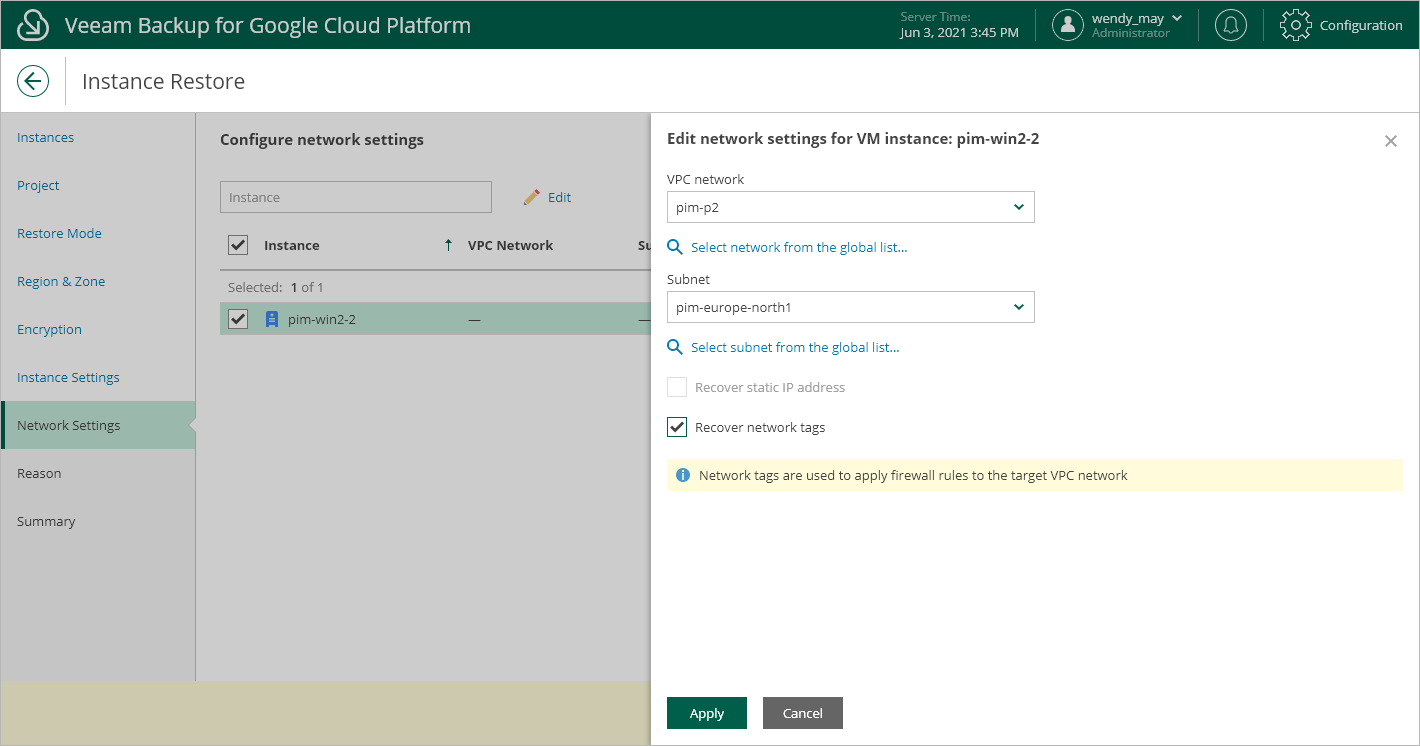Open the Subnet dropdown
This screenshot has width=1420, height=746.
point(850,307)
